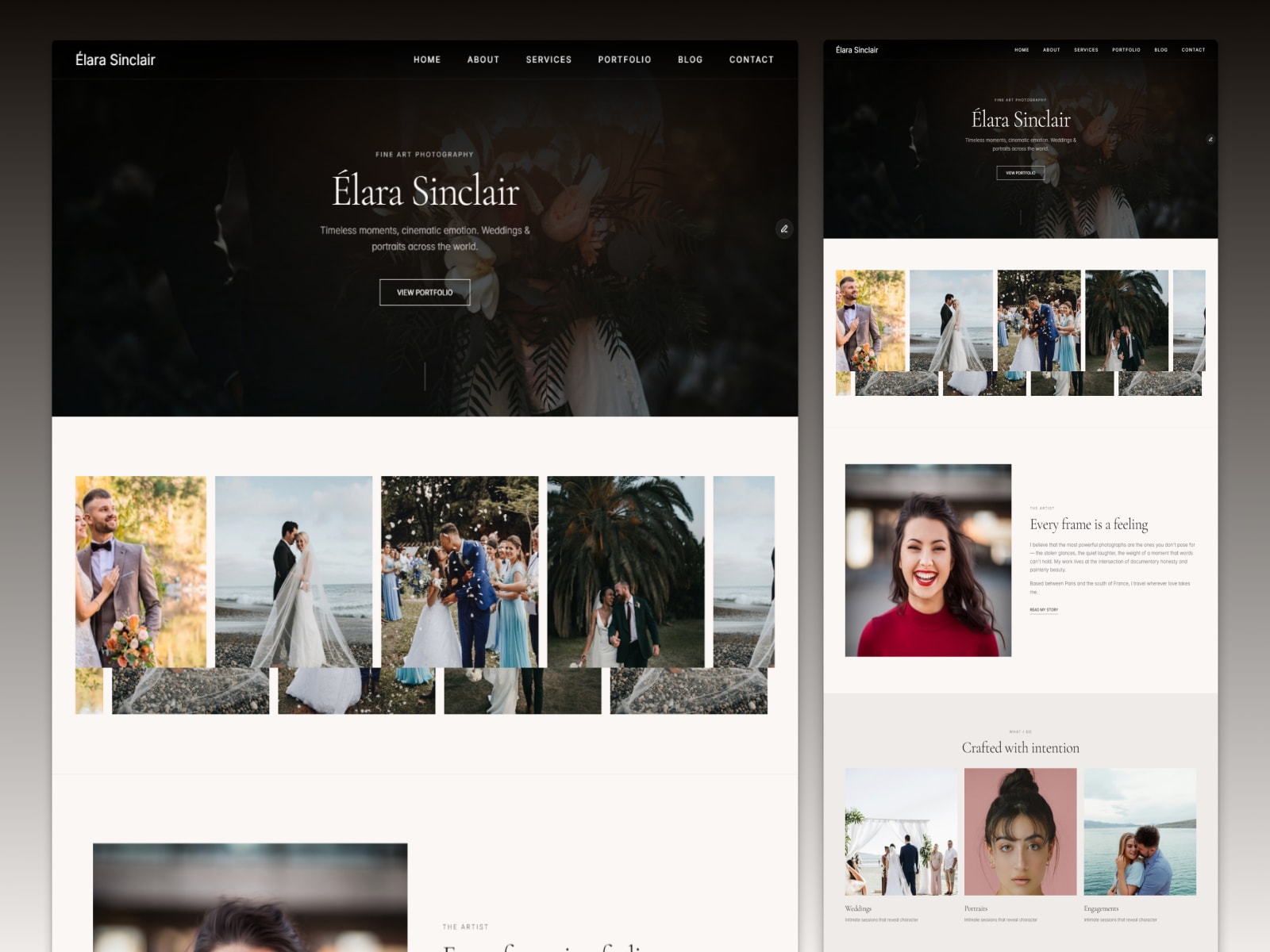Viewport: 1270px width, 952px height.
Task: Select the palm tree couple thumbnail, right window
Action: click(1126, 321)
